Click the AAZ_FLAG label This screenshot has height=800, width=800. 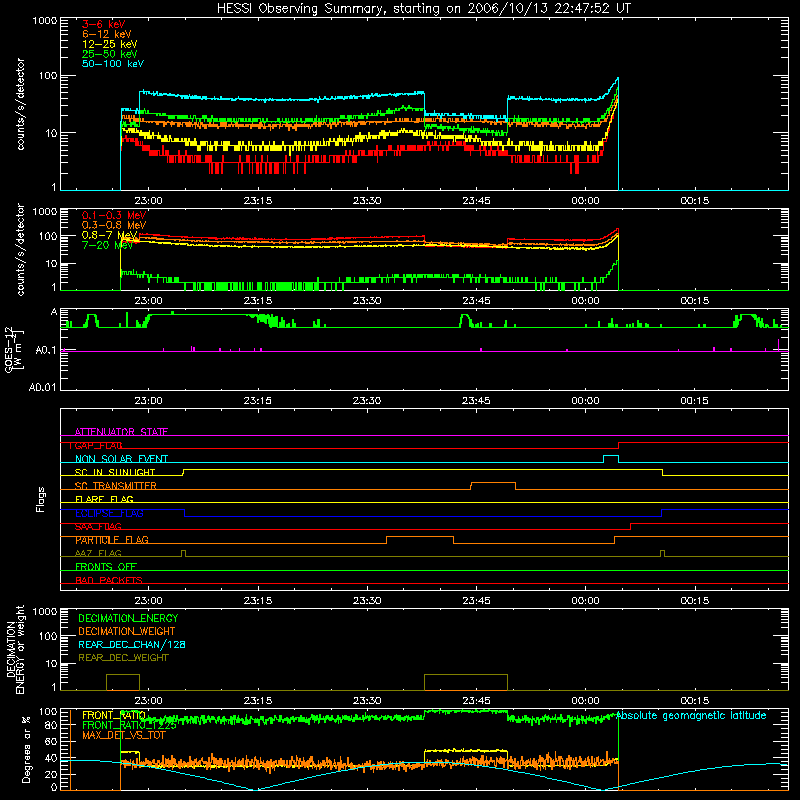[x=98, y=553]
